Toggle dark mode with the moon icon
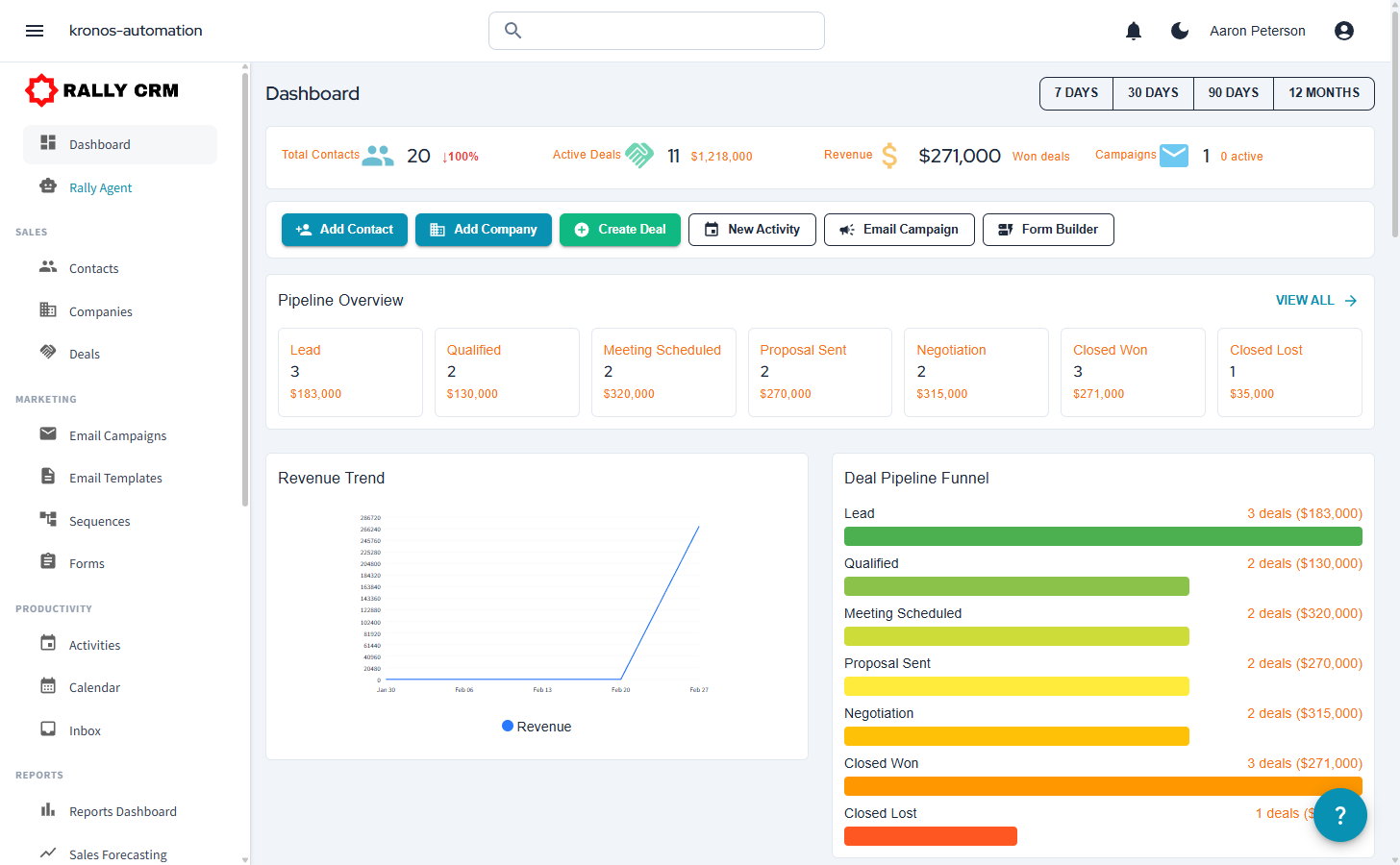This screenshot has width=1400, height=865. coord(1180,30)
